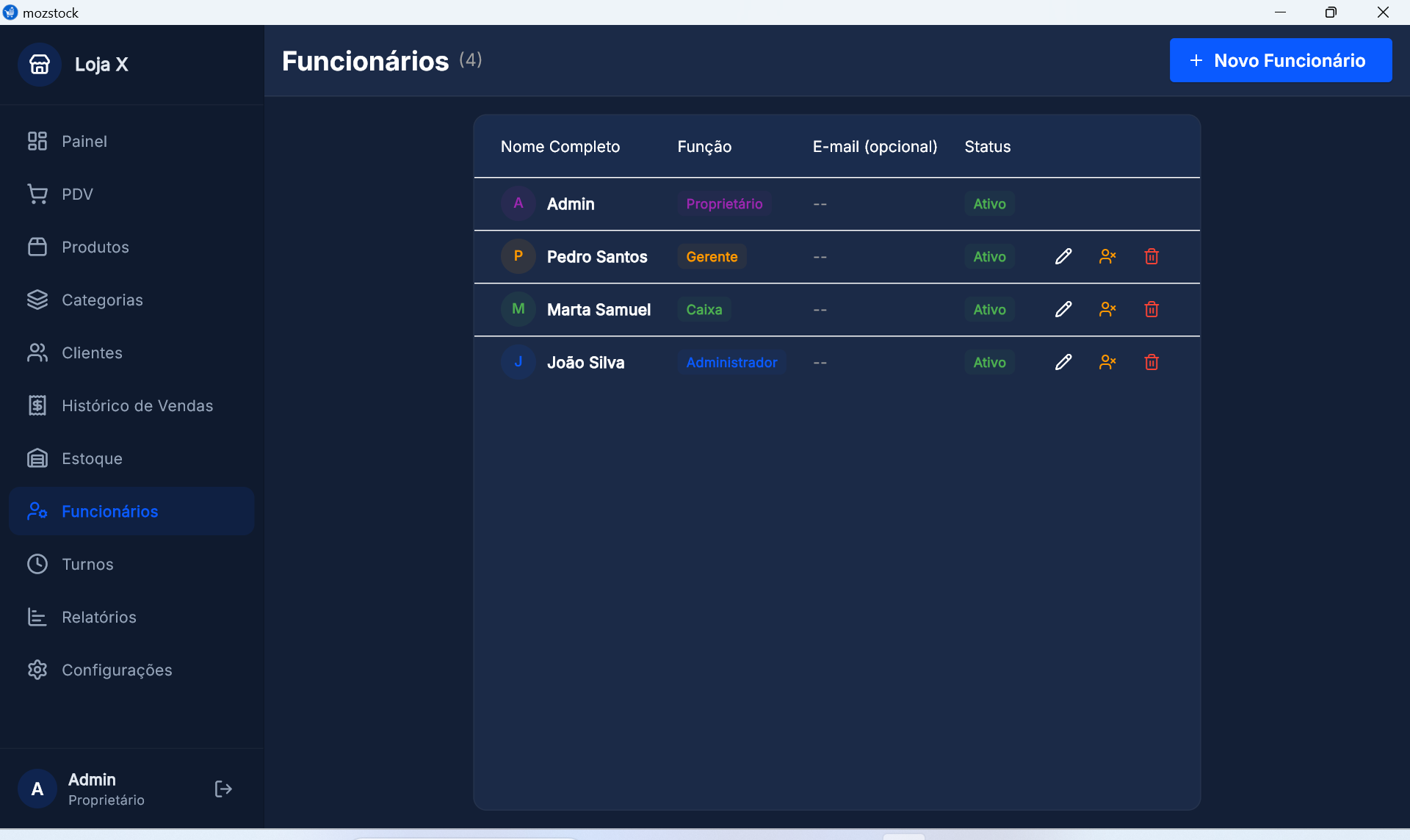Image resolution: width=1410 pixels, height=840 pixels.
Task: Click the Loja X store logo icon
Action: (x=40, y=65)
